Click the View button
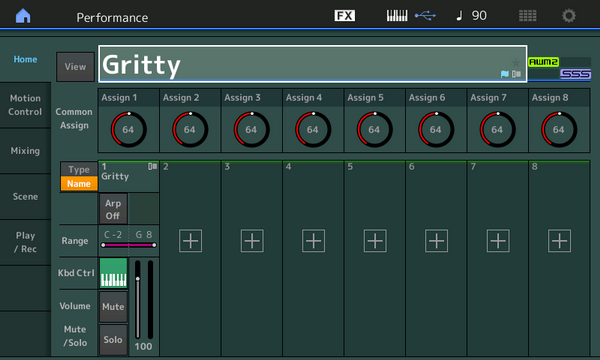 (75, 67)
